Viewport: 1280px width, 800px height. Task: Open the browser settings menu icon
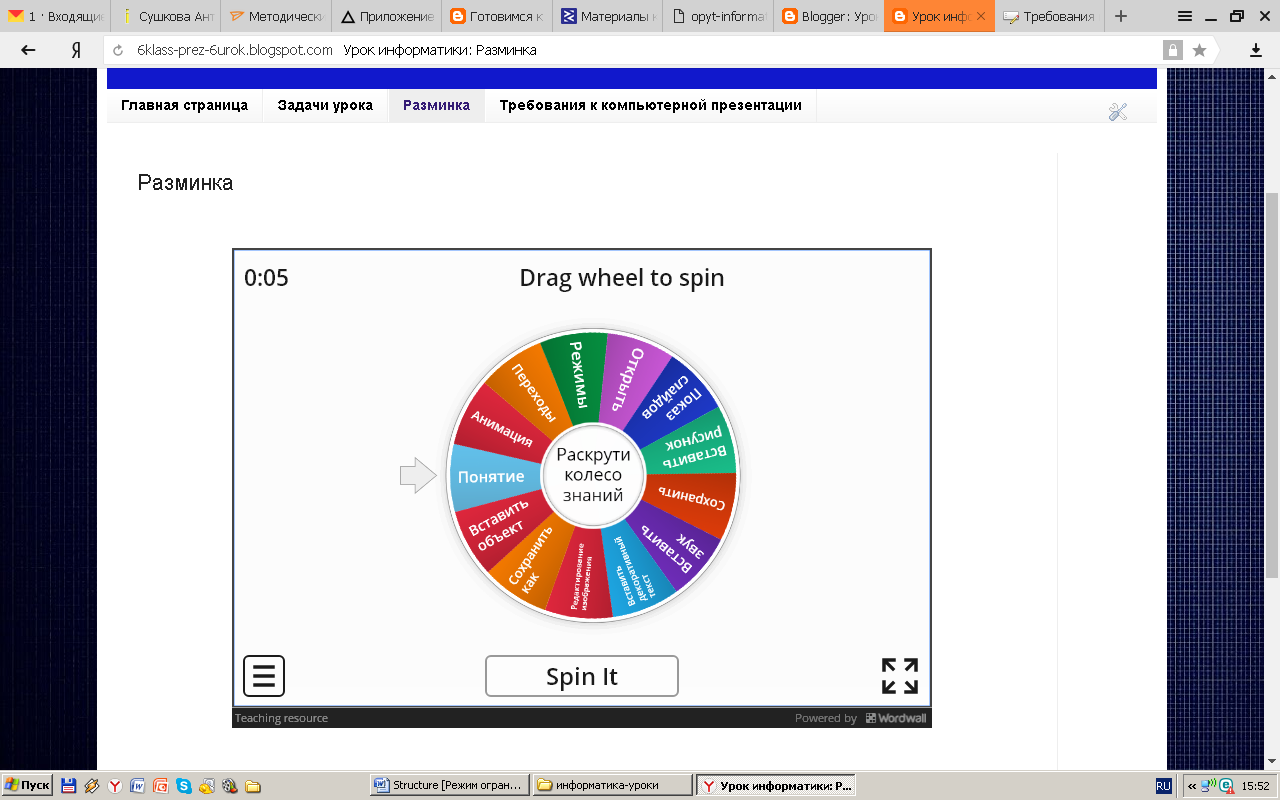coord(1185,16)
